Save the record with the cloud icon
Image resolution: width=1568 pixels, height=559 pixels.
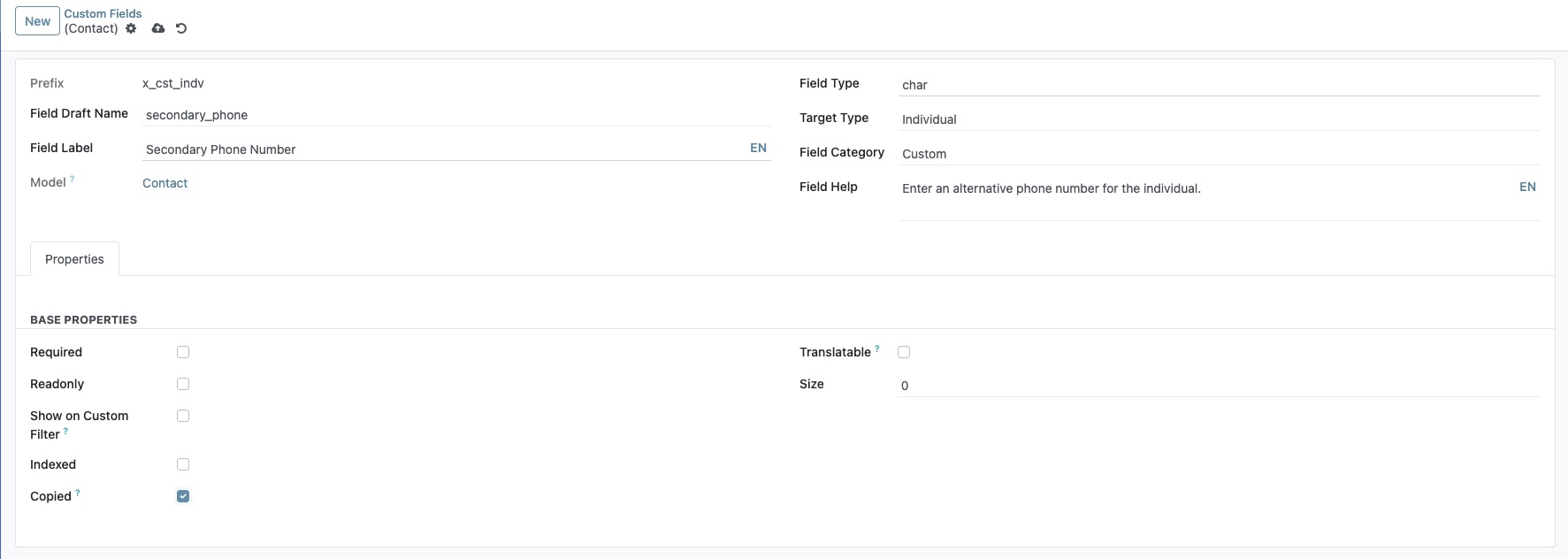click(158, 28)
